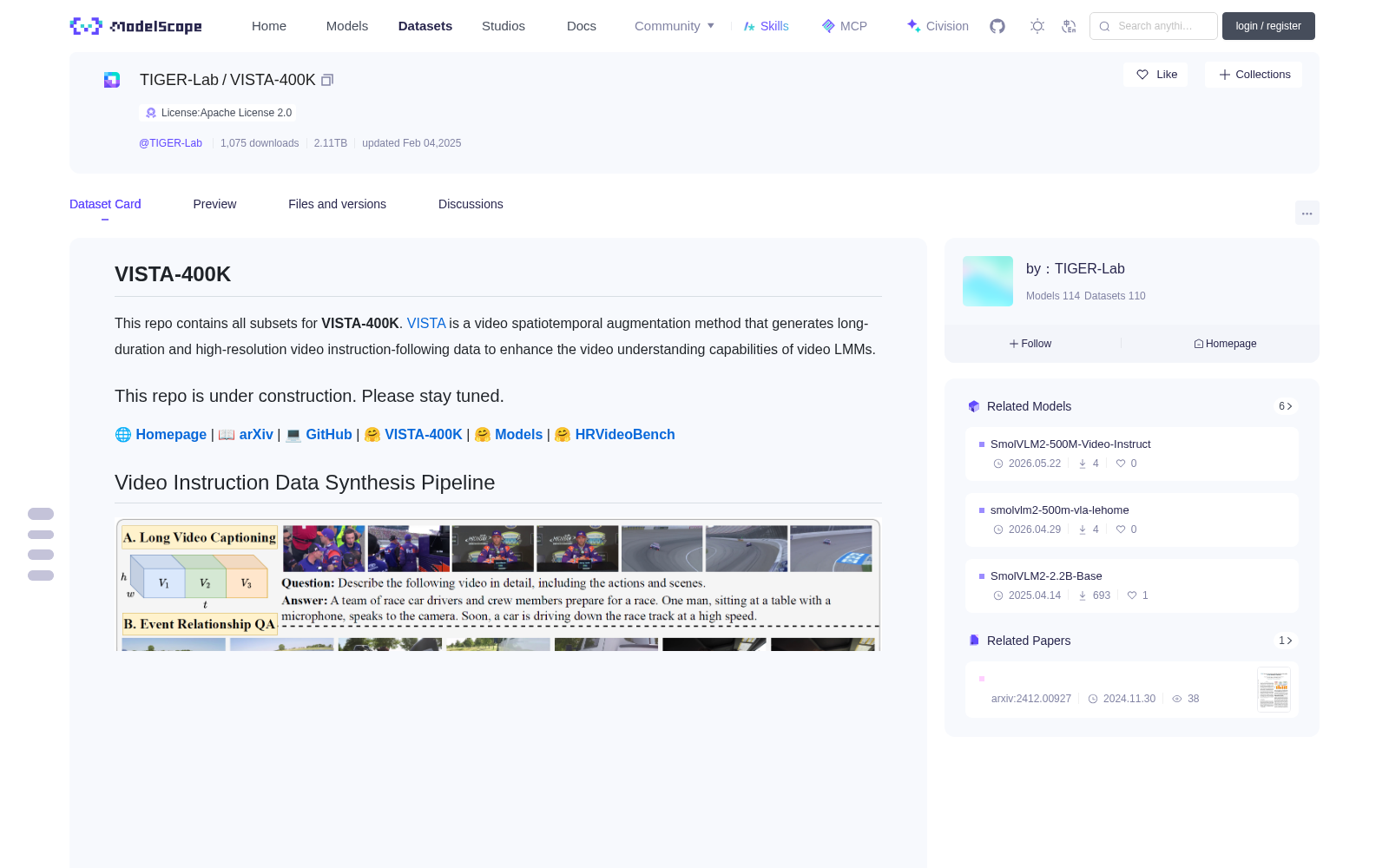Click the login / register button
The width and height of the screenshot is (1389, 868).
1268,26
